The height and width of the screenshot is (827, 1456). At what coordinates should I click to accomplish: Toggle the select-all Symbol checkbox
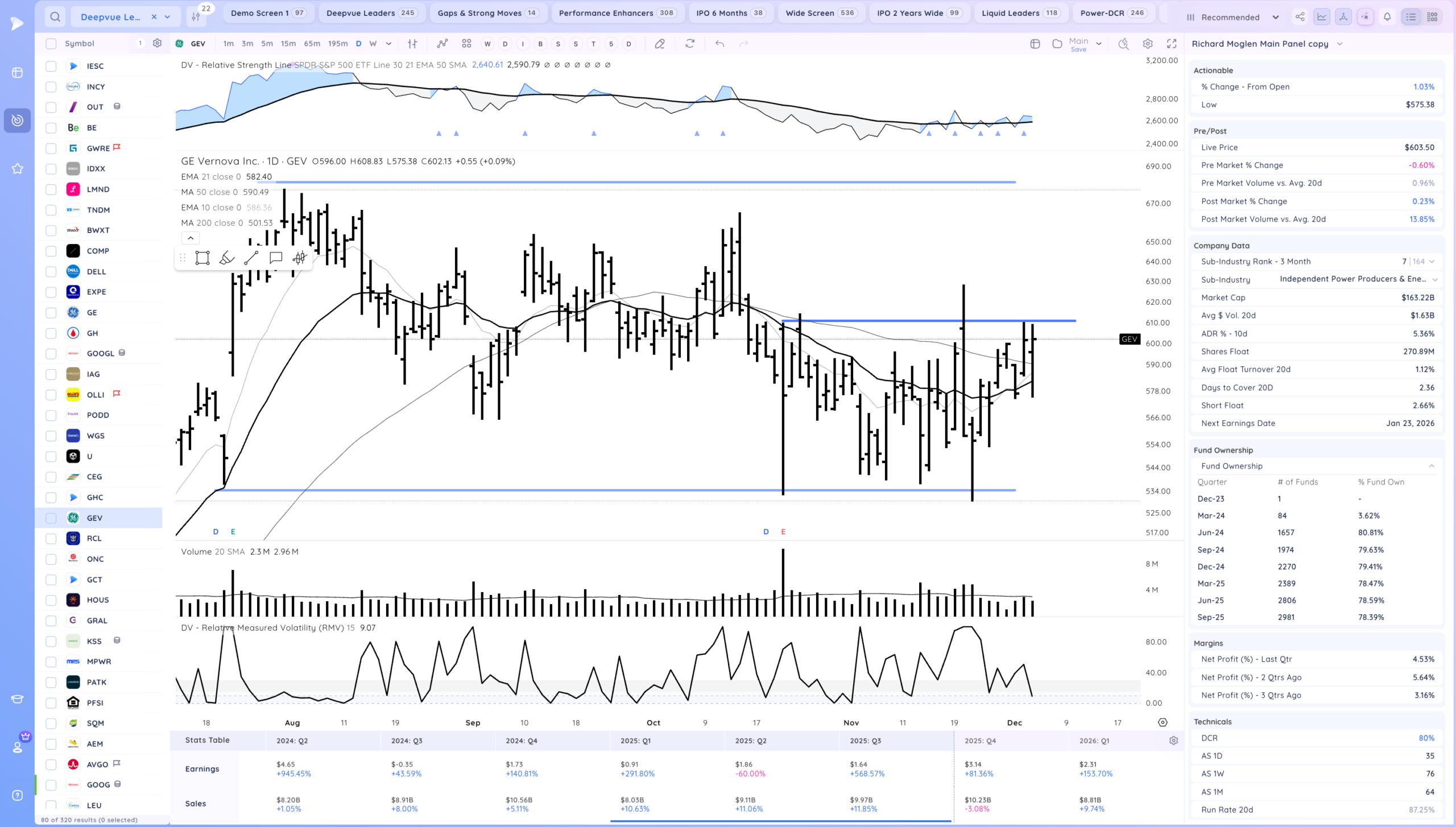tap(51, 44)
